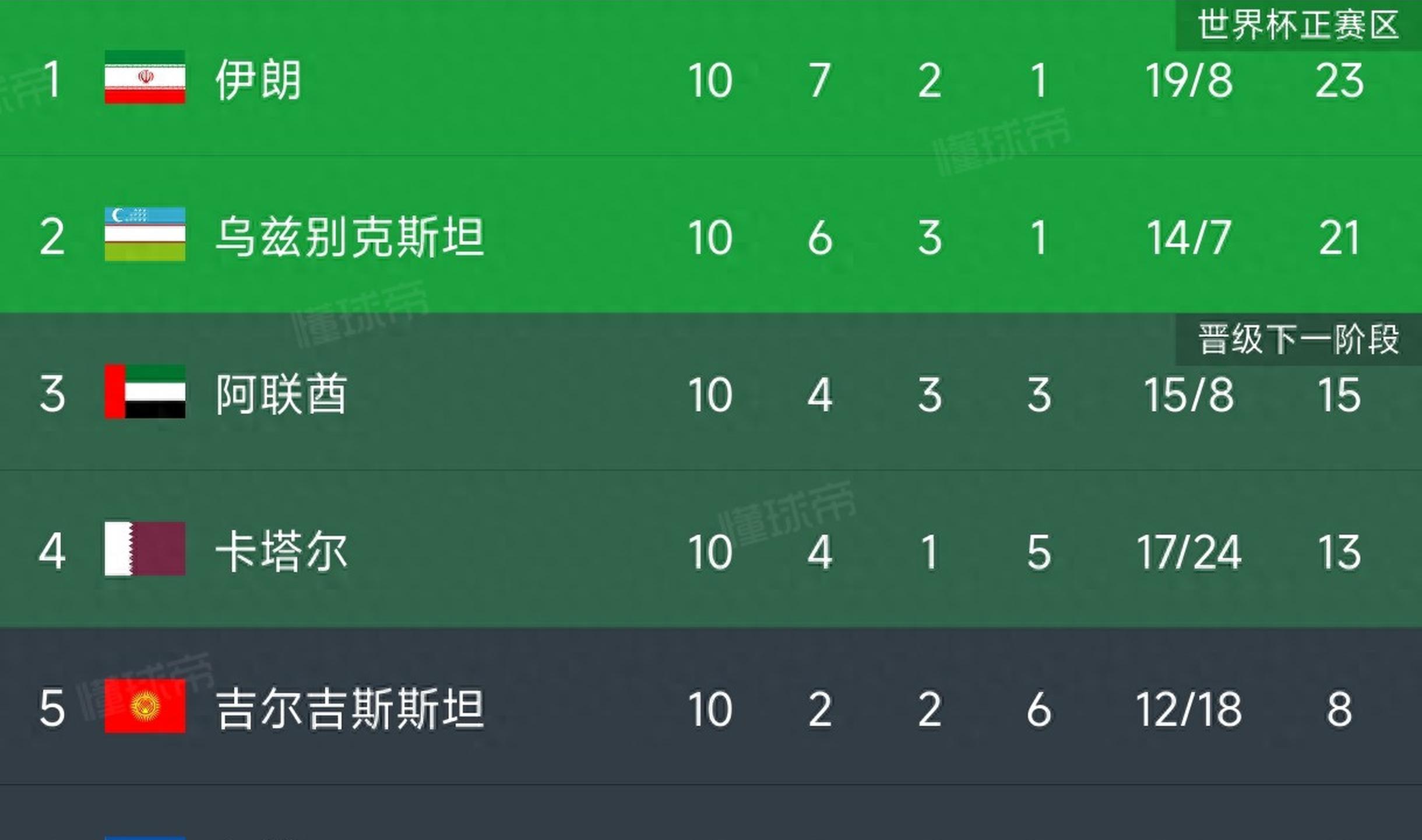This screenshot has width=1422, height=840.
Task: Click the 15/8 goals record
Action: 1189,395
